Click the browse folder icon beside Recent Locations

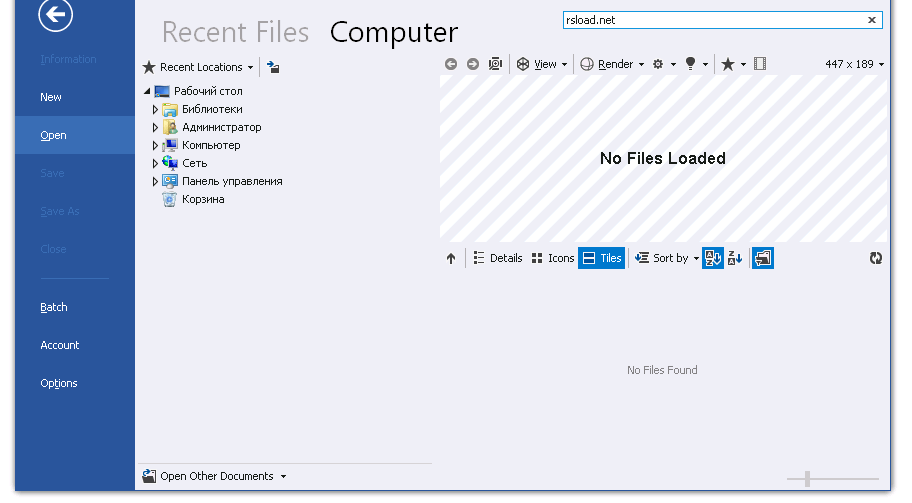[x=273, y=67]
